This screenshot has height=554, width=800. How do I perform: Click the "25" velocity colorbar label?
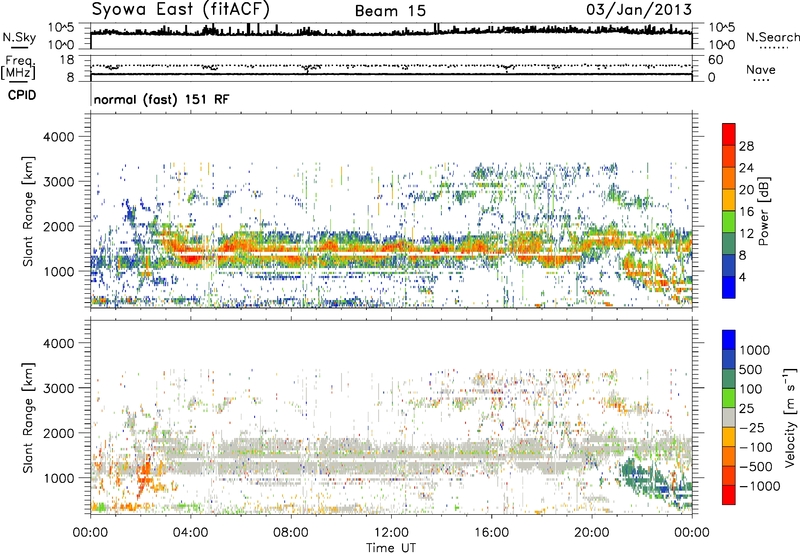click(747, 408)
